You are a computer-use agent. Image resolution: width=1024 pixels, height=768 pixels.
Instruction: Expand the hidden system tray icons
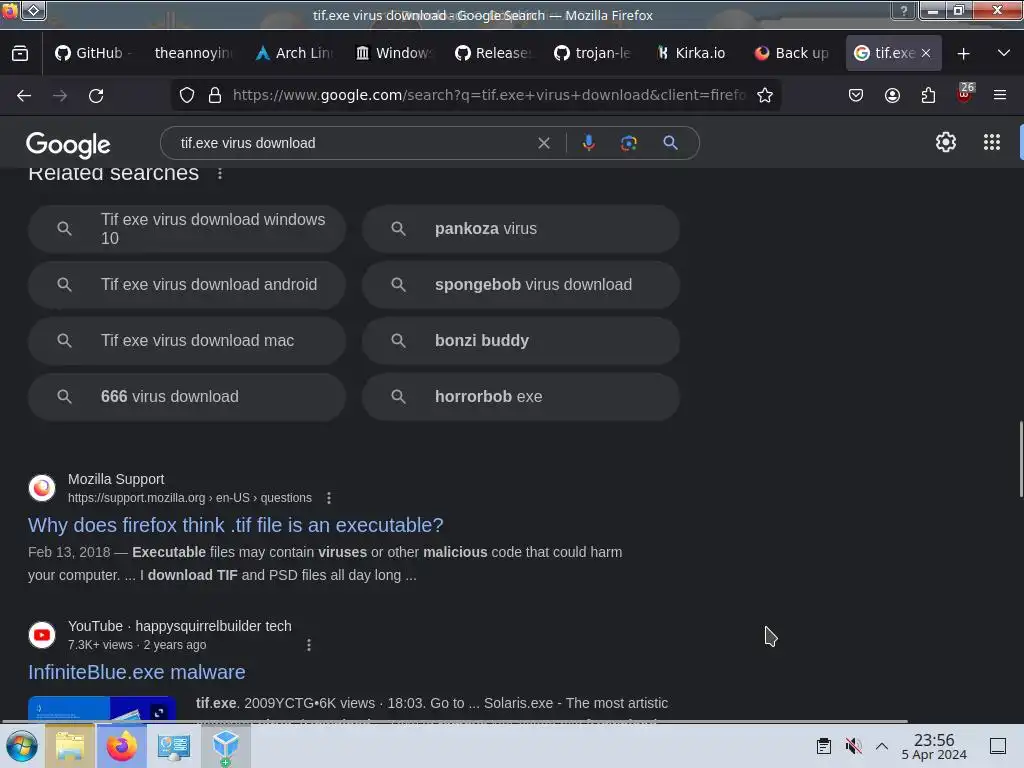coord(882,746)
